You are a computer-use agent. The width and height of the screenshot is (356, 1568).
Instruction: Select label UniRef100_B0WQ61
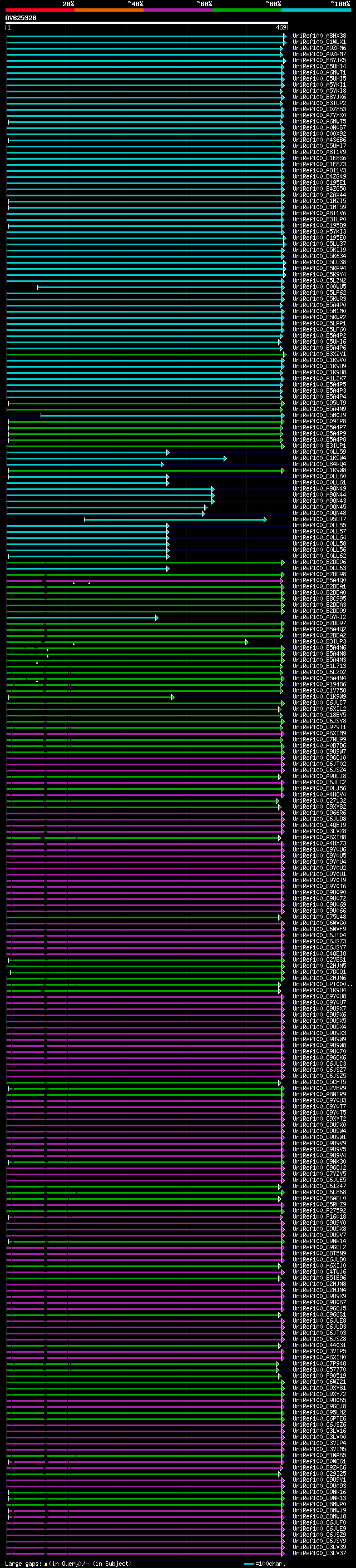point(319,1461)
